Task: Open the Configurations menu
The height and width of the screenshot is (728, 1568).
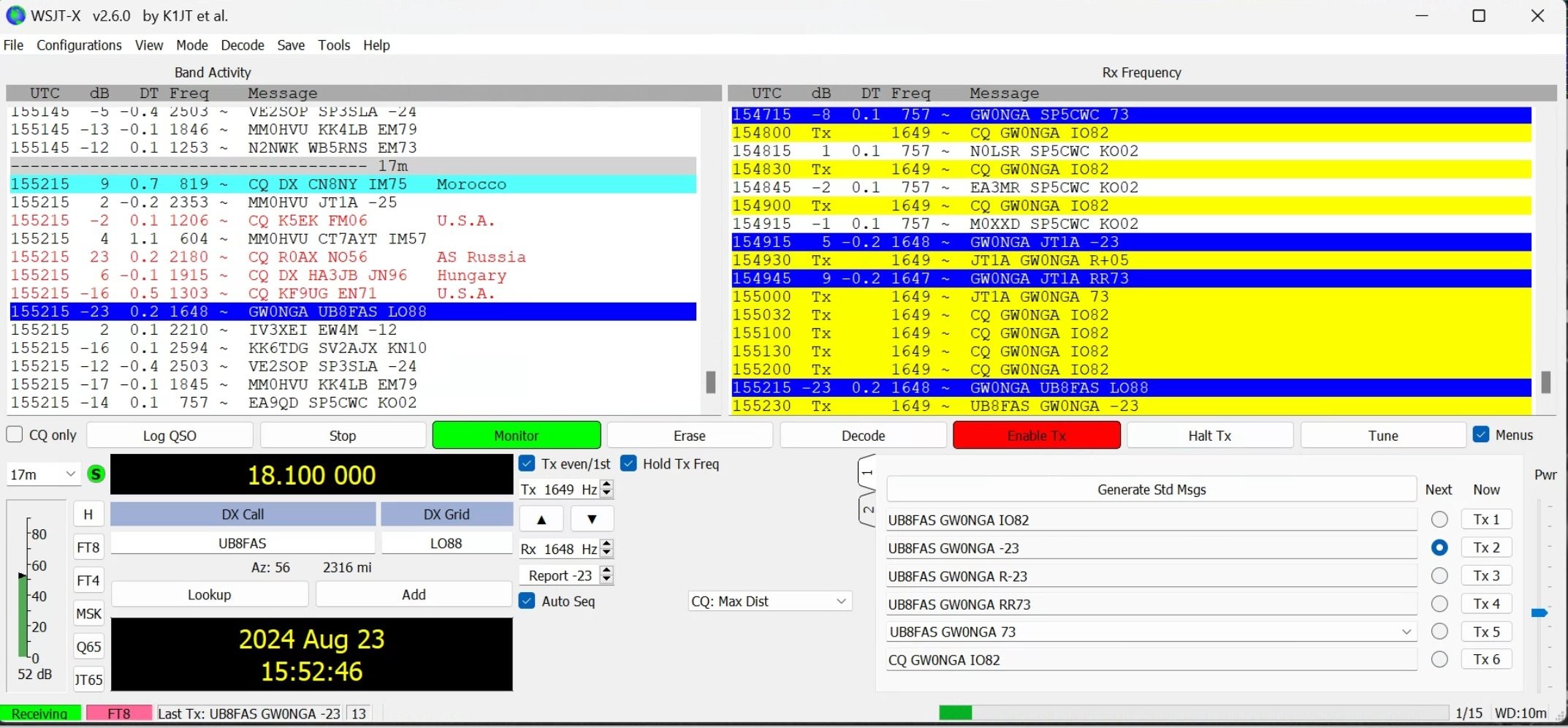Action: 79,45
